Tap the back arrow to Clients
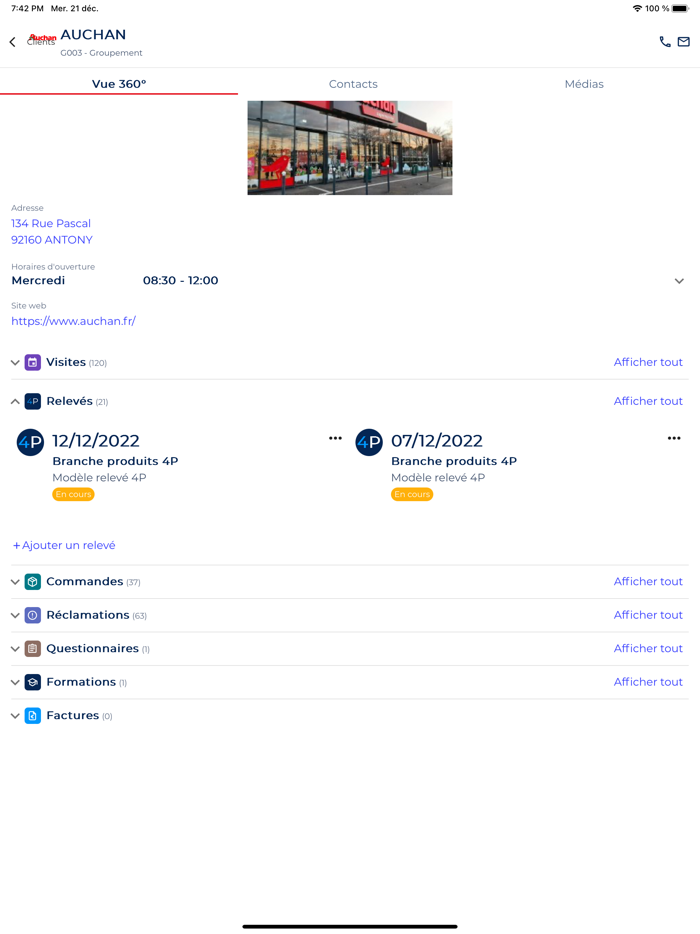 coord(13,42)
